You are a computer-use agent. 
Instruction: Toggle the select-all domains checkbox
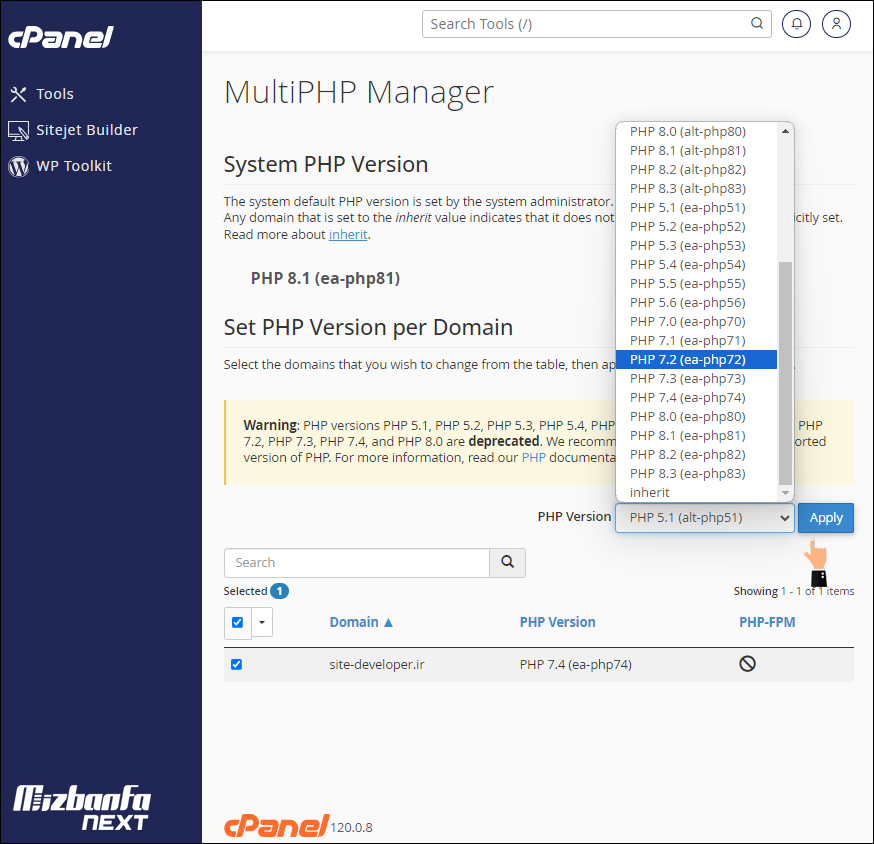tap(237, 622)
